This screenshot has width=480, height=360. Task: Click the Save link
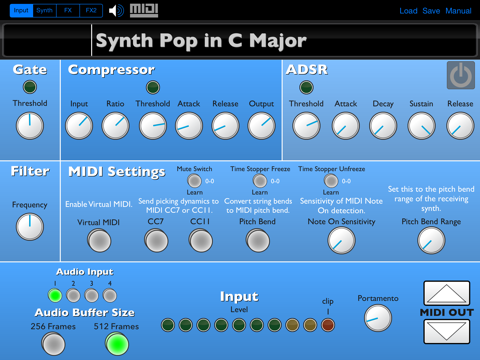point(431,11)
